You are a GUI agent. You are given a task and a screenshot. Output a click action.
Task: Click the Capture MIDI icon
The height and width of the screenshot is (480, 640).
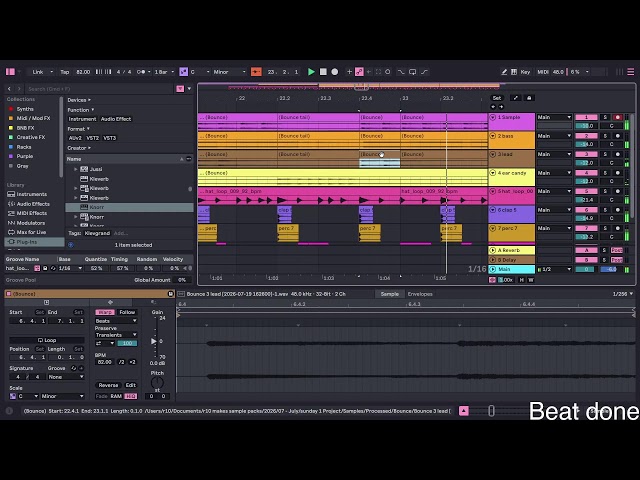tap(378, 72)
